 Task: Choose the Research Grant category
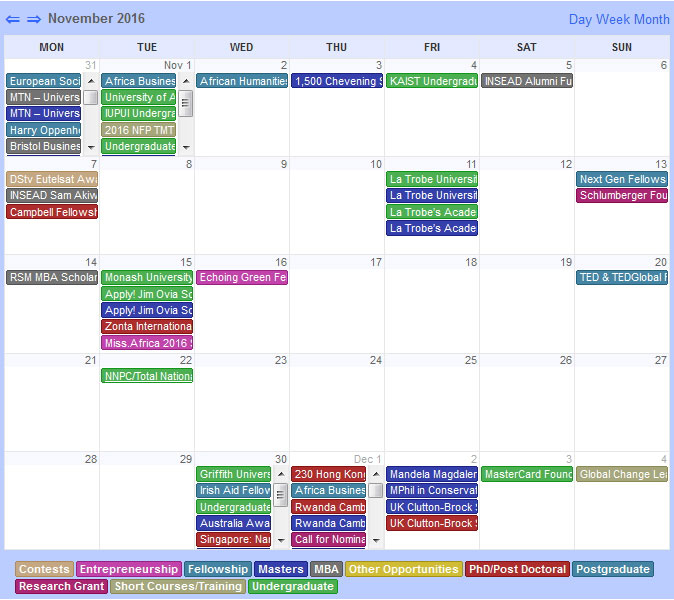(61, 586)
